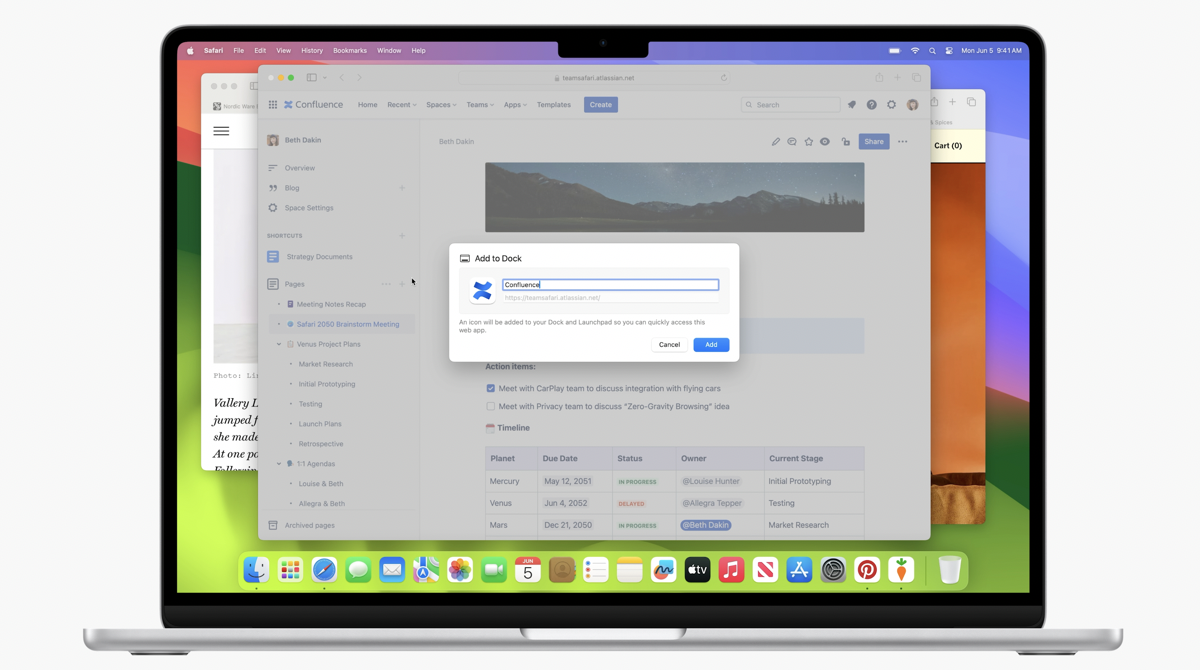Select Safari 2050 Brainstorm Meeting page
Viewport: 1200px width, 670px height.
click(x=348, y=324)
